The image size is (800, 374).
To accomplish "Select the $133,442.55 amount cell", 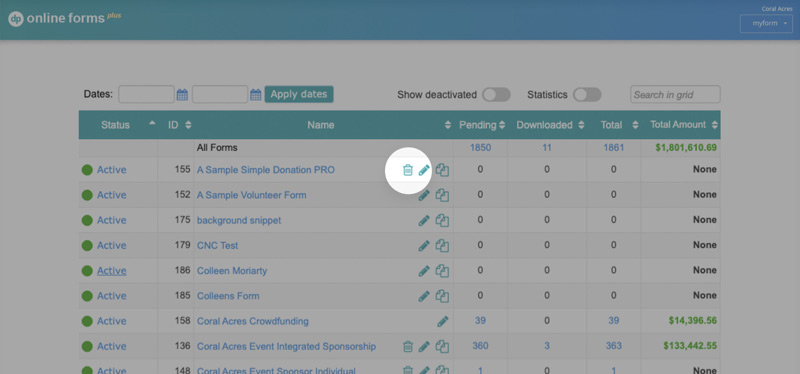I will (690, 346).
